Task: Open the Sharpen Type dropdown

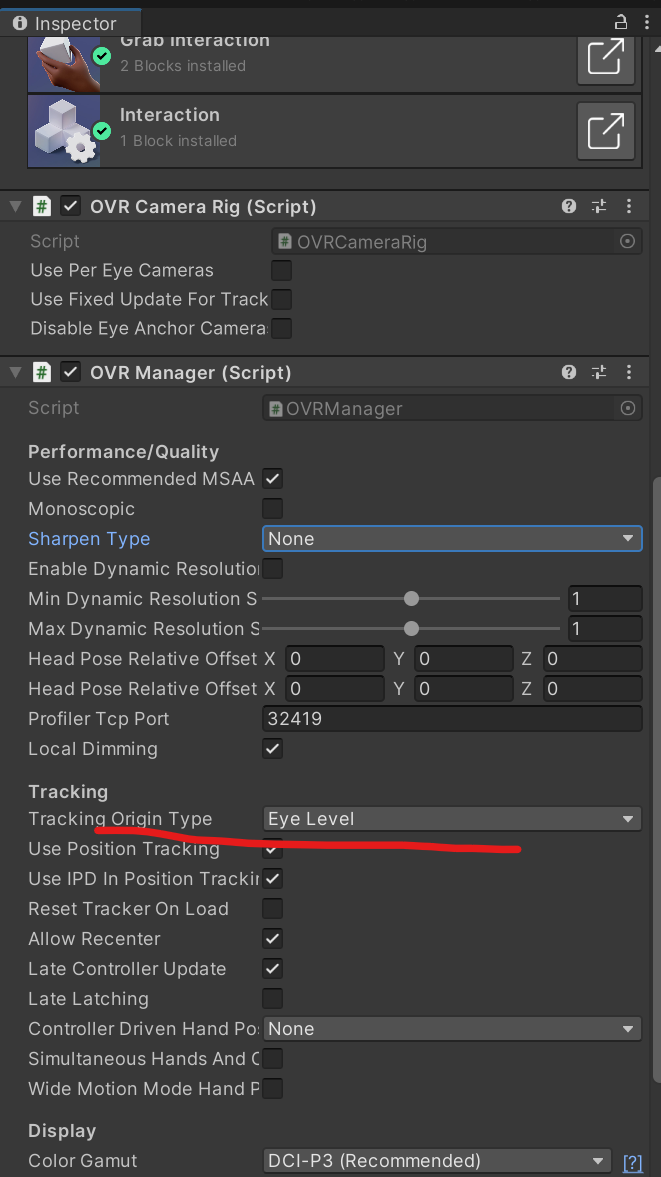Action: click(x=452, y=538)
